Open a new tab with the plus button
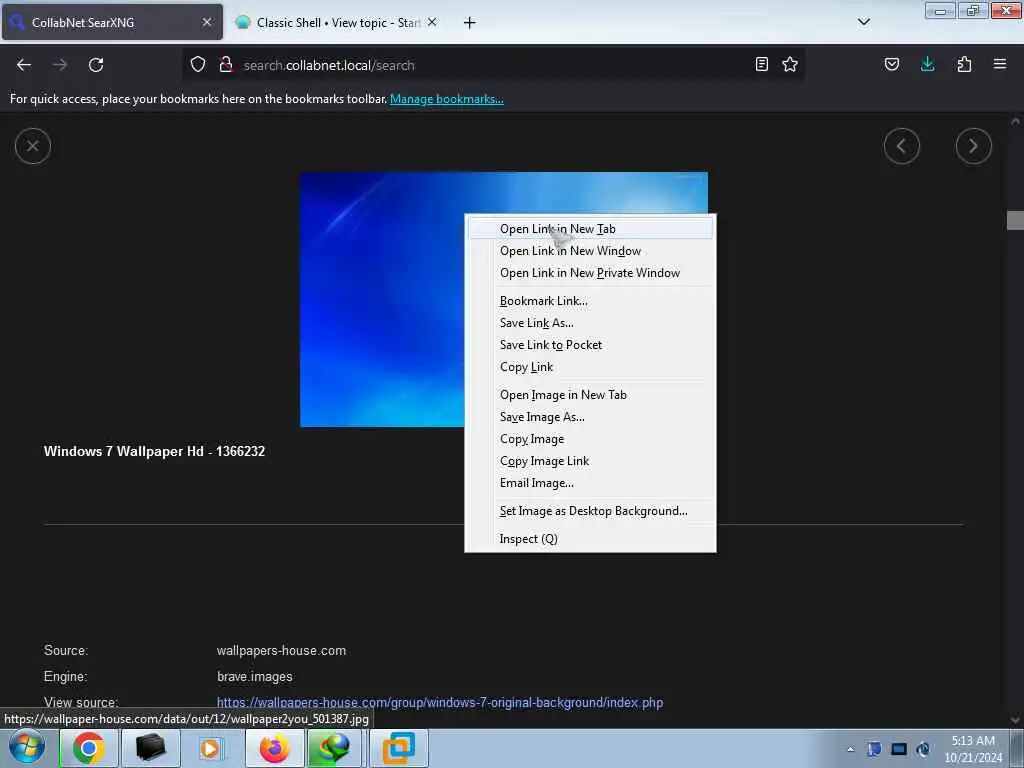This screenshot has height=768, width=1024. pos(470,23)
